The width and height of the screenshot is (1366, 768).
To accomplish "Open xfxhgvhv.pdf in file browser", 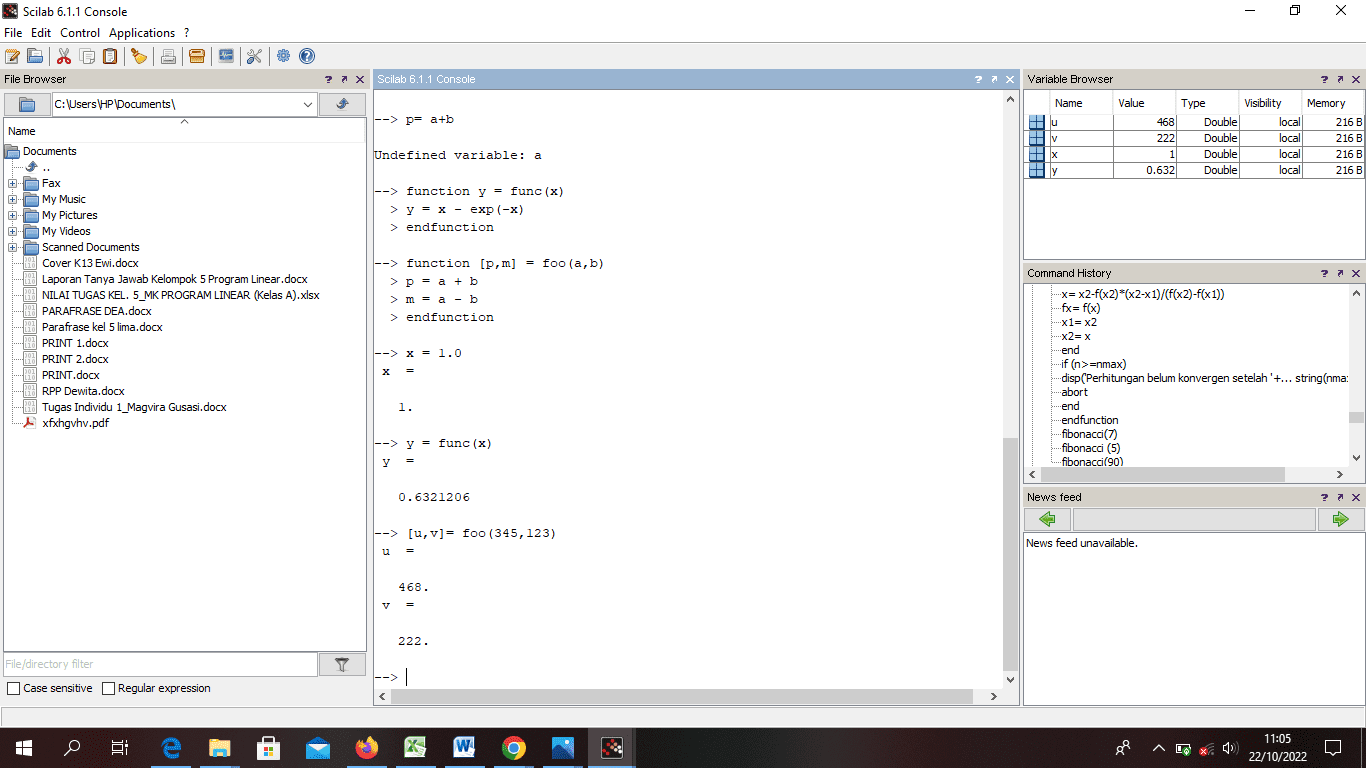I will point(75,423).
